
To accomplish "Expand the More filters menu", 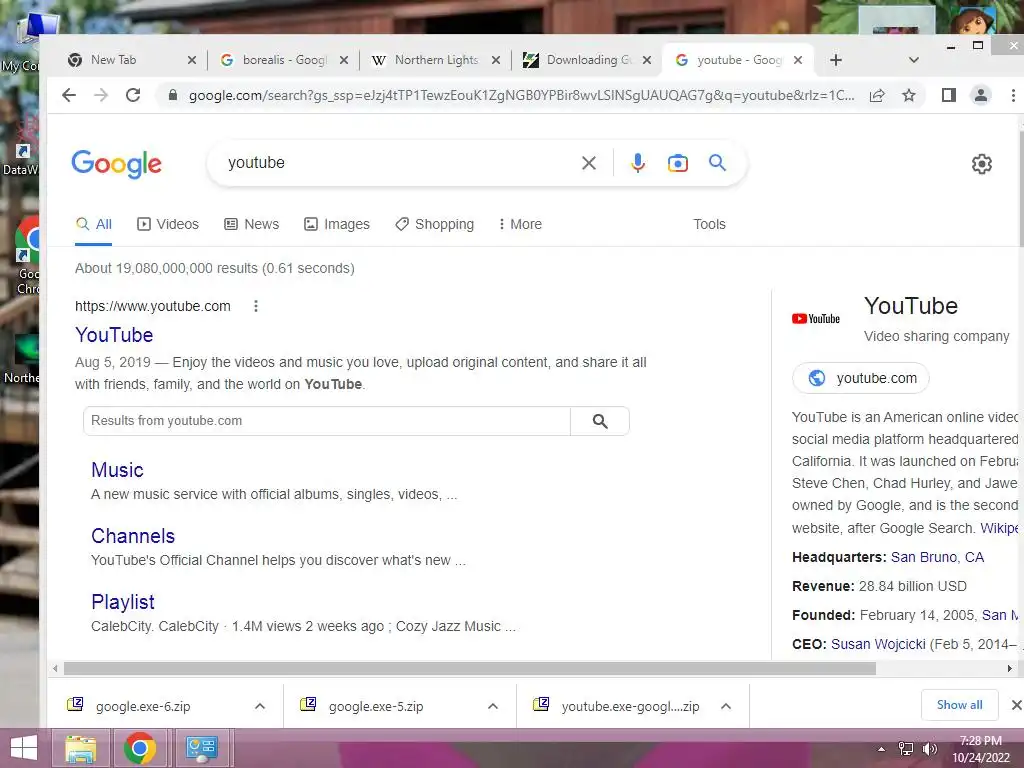I will (x=520, y=224).
